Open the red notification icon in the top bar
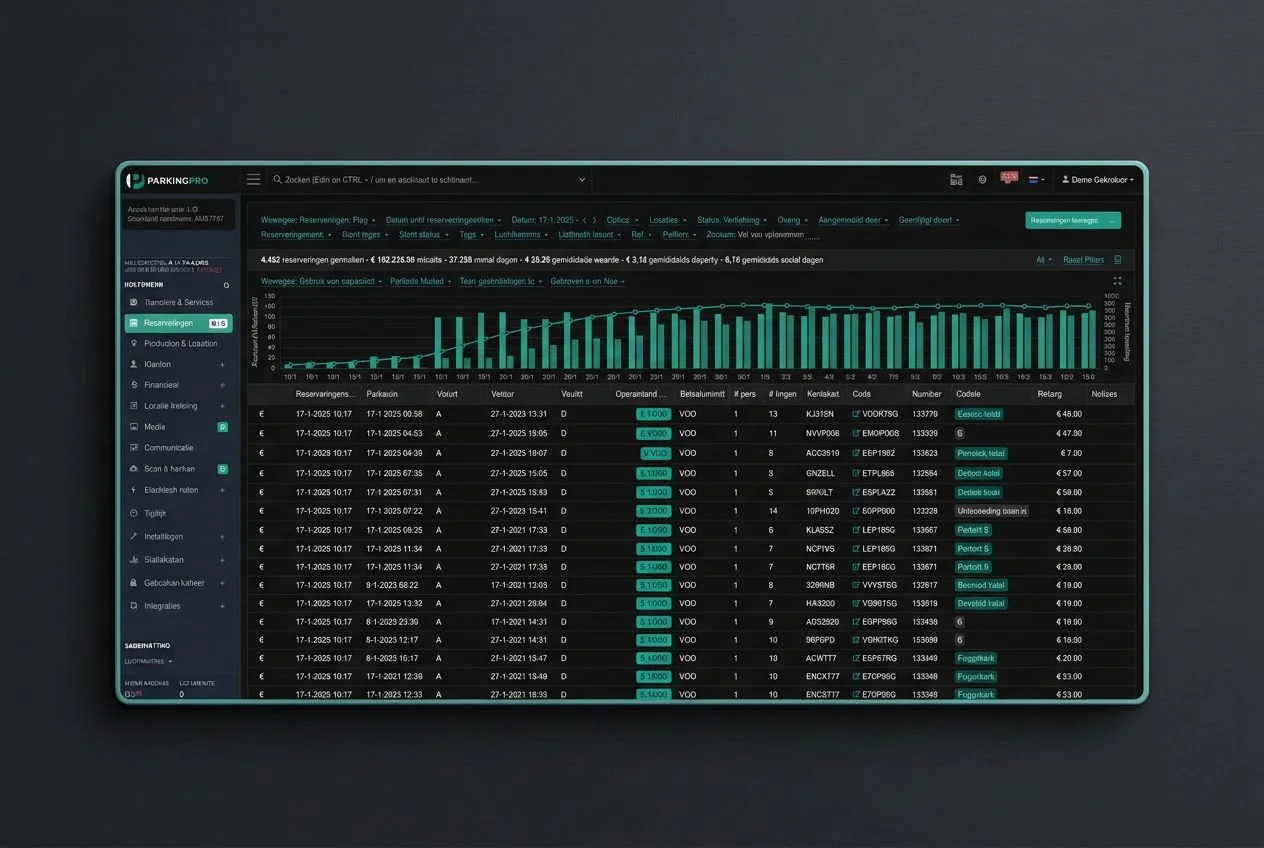Viewport: 1264px width, 848px height. [x=1009, y=179]
